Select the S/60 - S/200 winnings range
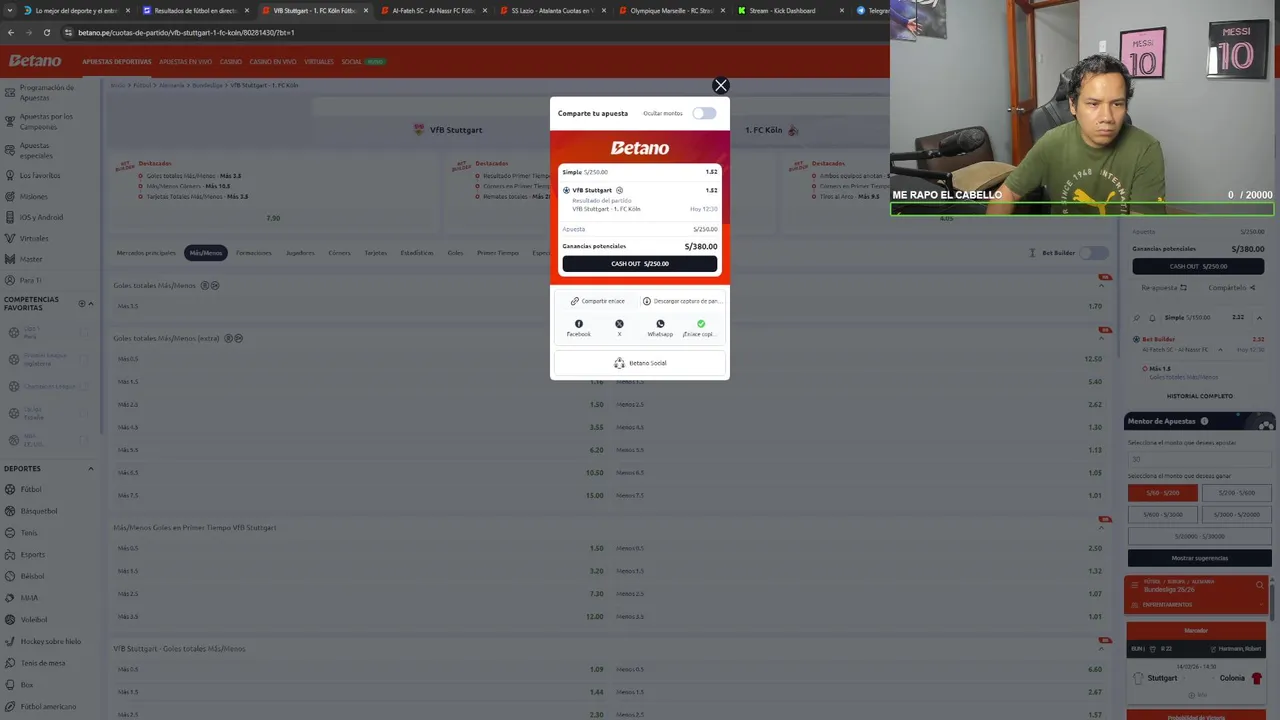 (1163, 493)
